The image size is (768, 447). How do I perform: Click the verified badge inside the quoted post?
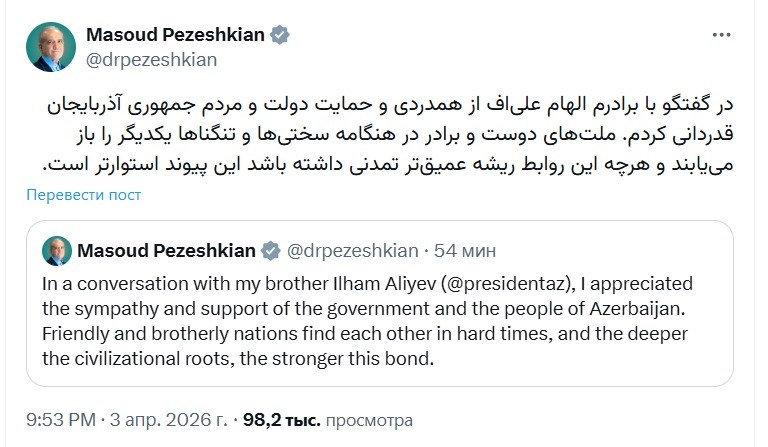[x=270, y=249]
